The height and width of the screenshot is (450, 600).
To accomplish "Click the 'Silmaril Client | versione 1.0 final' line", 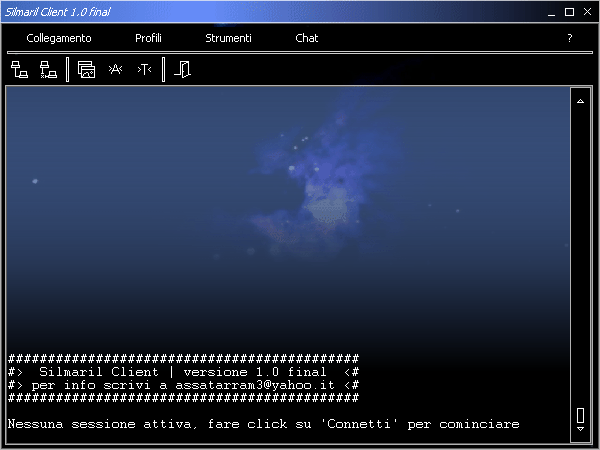I will tap(183, 372).
